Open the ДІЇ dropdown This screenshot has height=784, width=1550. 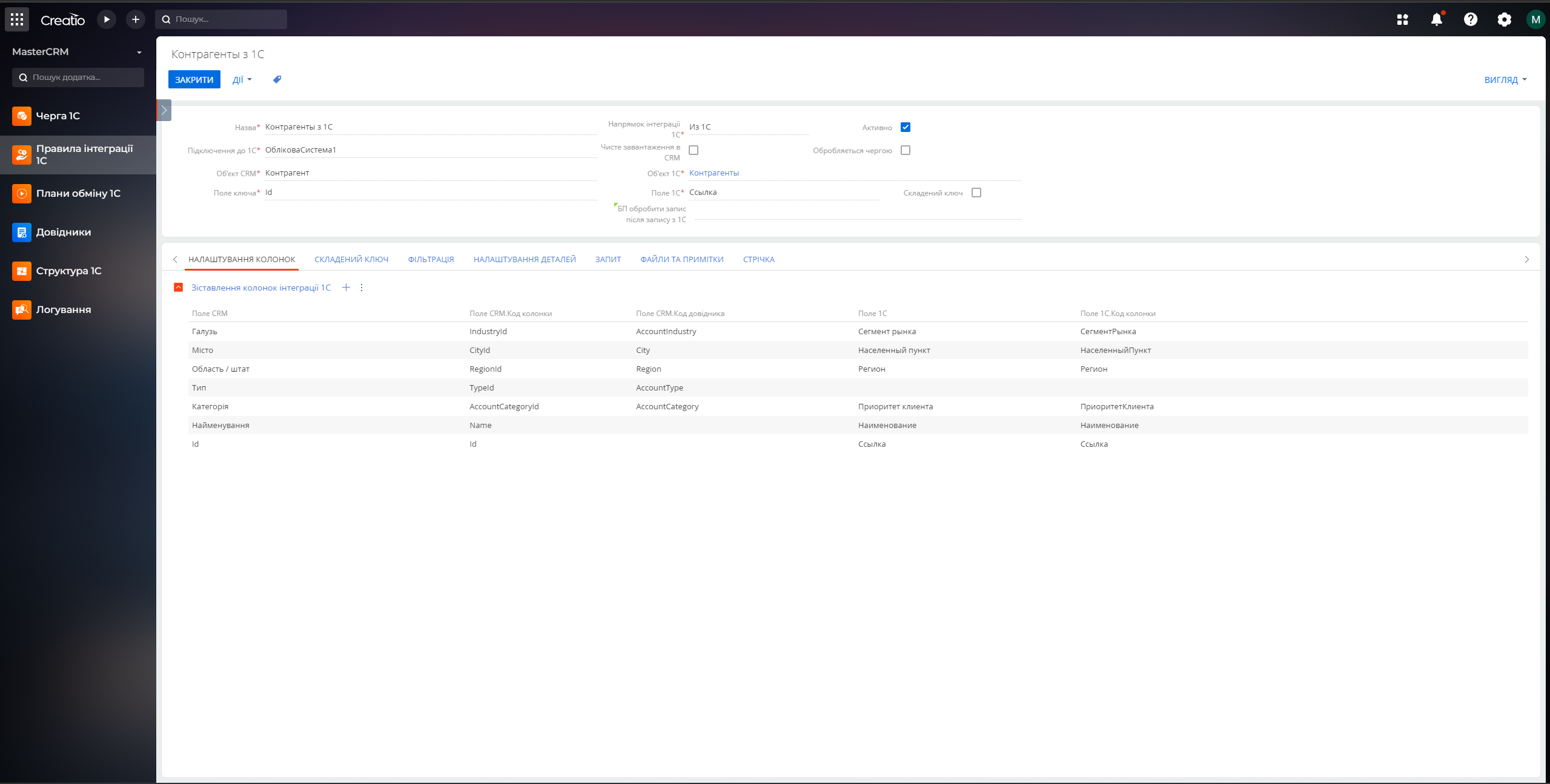(241, 79)
